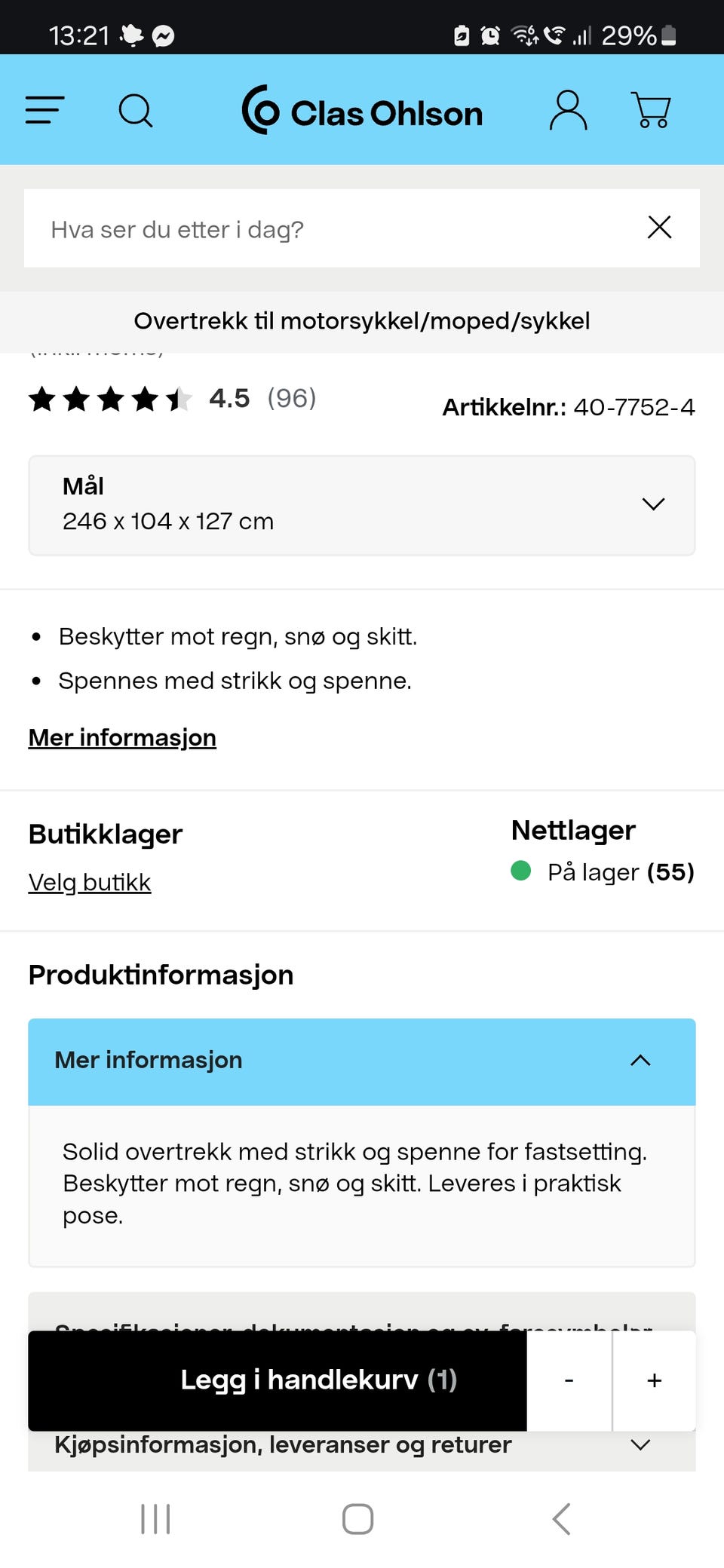Viewport: 724px width, 1568px height.
Task: Tap the search input field
Action: 332,228
